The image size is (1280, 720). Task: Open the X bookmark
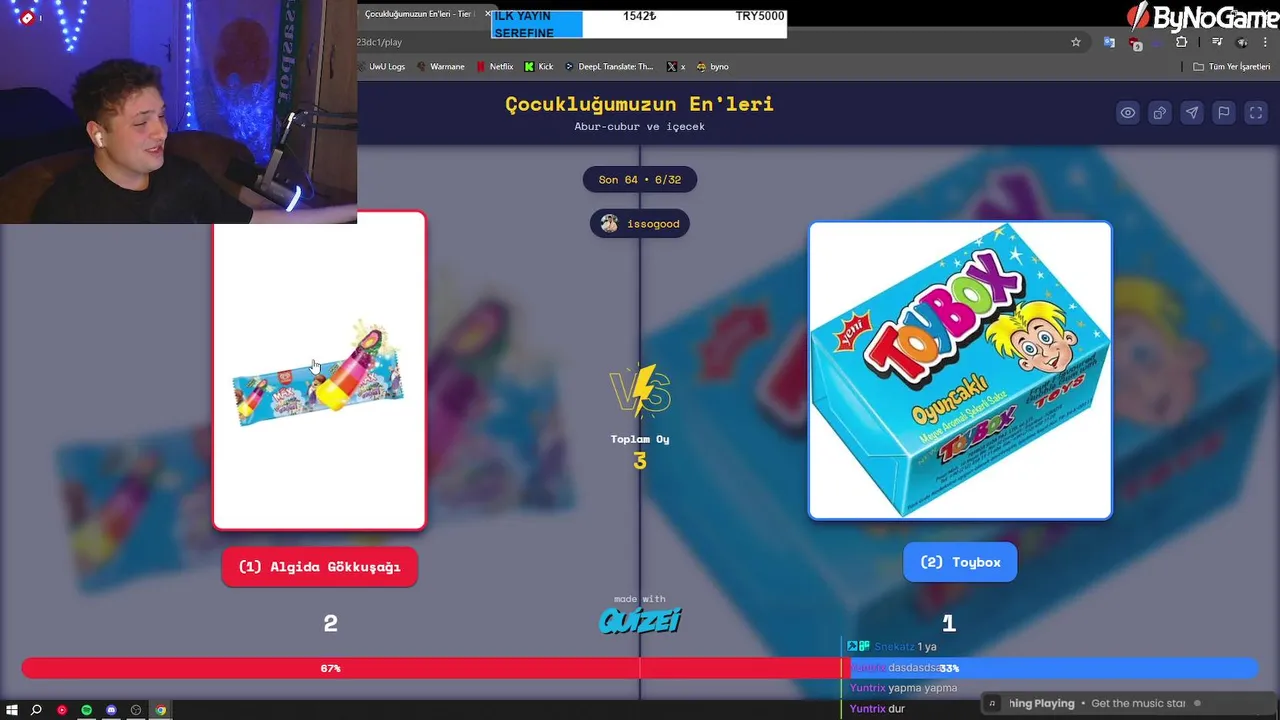coord(676,67)
